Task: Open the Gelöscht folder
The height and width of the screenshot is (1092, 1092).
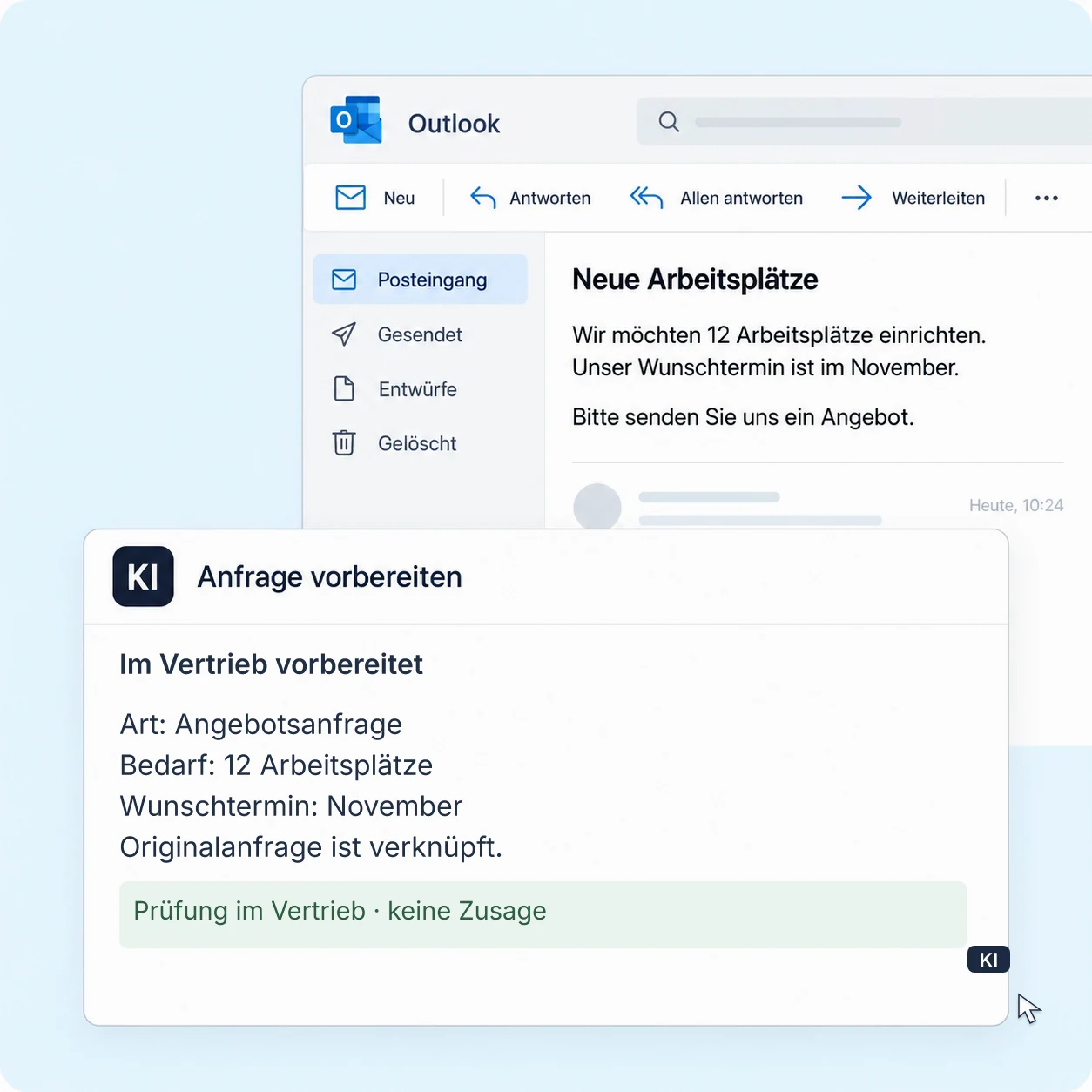Action: click(x=417, y=443)
